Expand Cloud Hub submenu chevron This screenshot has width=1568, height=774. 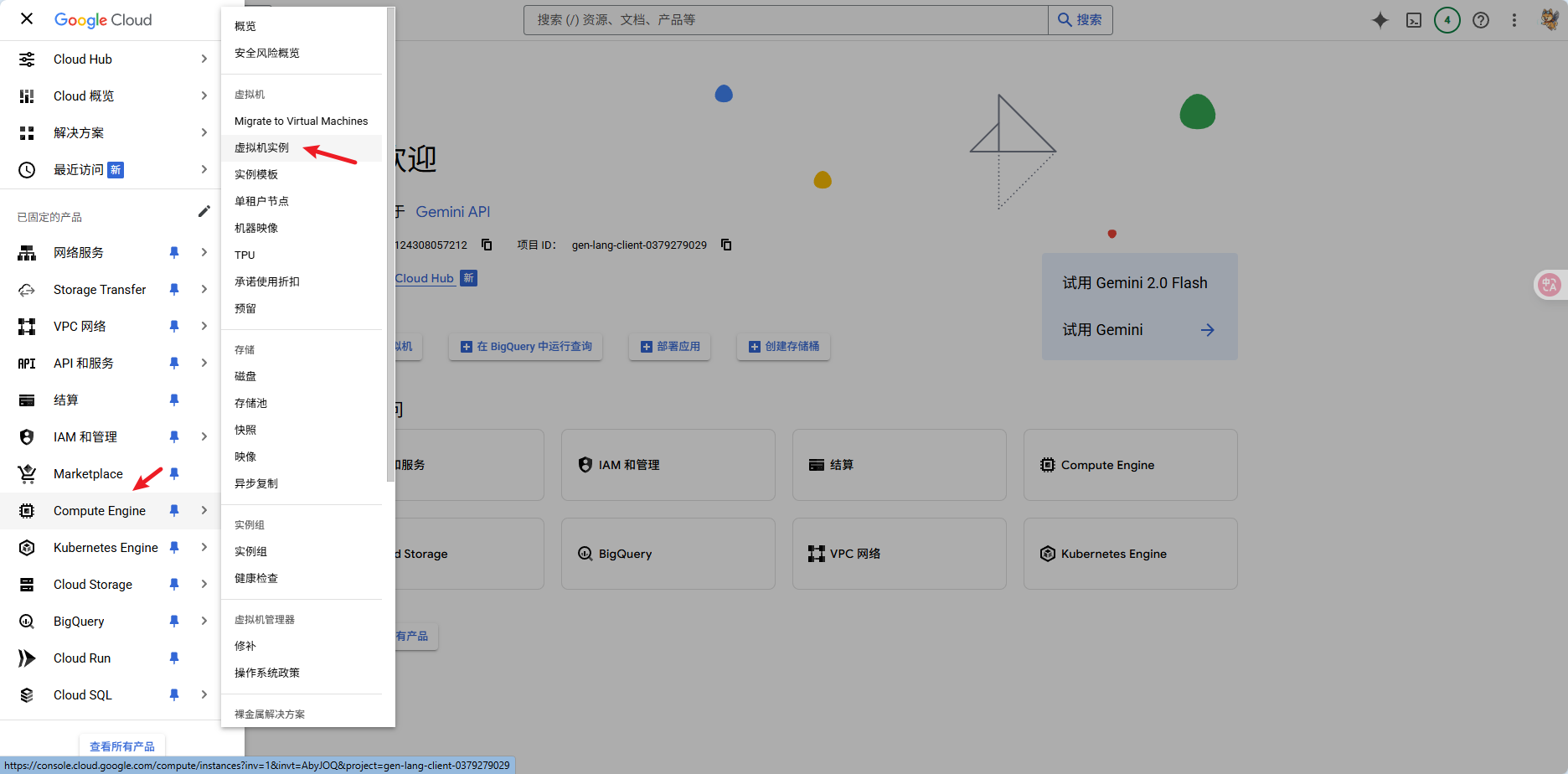tap(204, 59)
